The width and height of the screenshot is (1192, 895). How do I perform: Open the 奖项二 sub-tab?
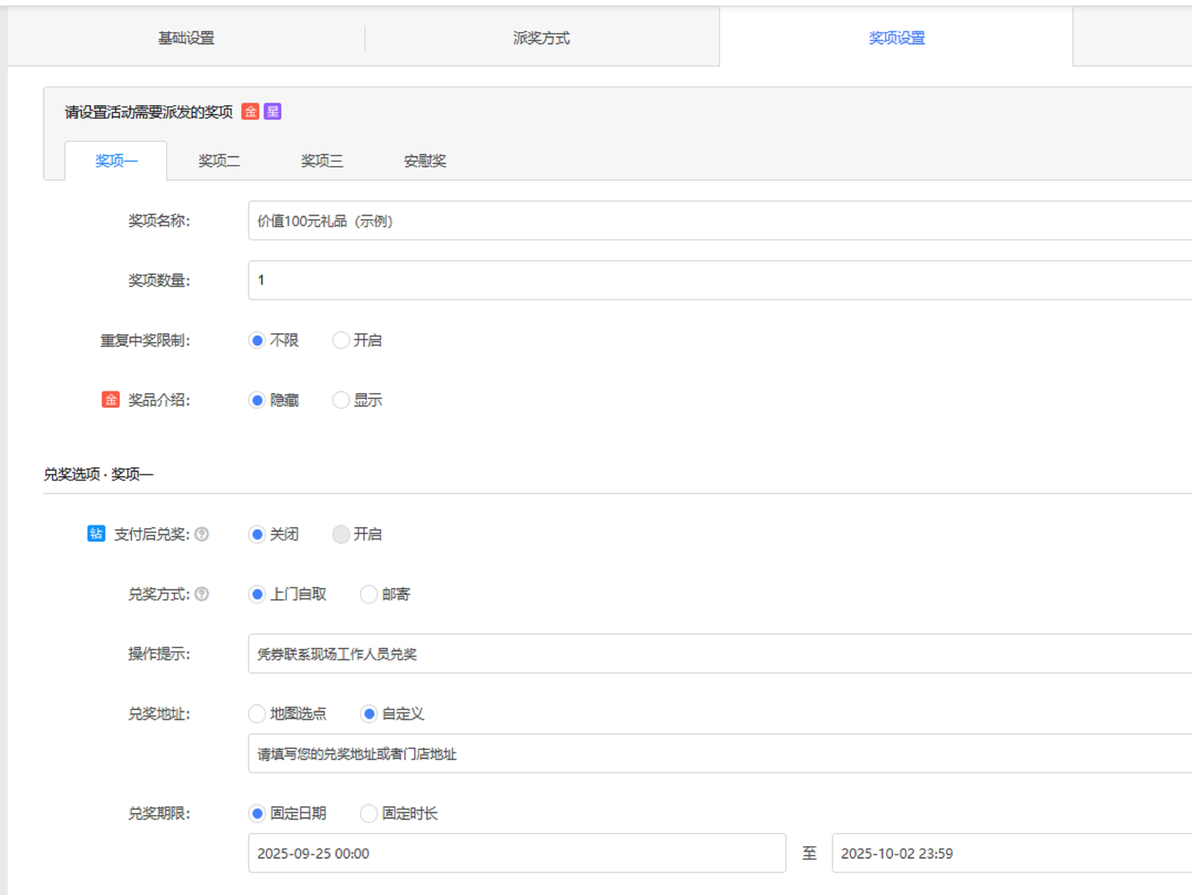219,160
